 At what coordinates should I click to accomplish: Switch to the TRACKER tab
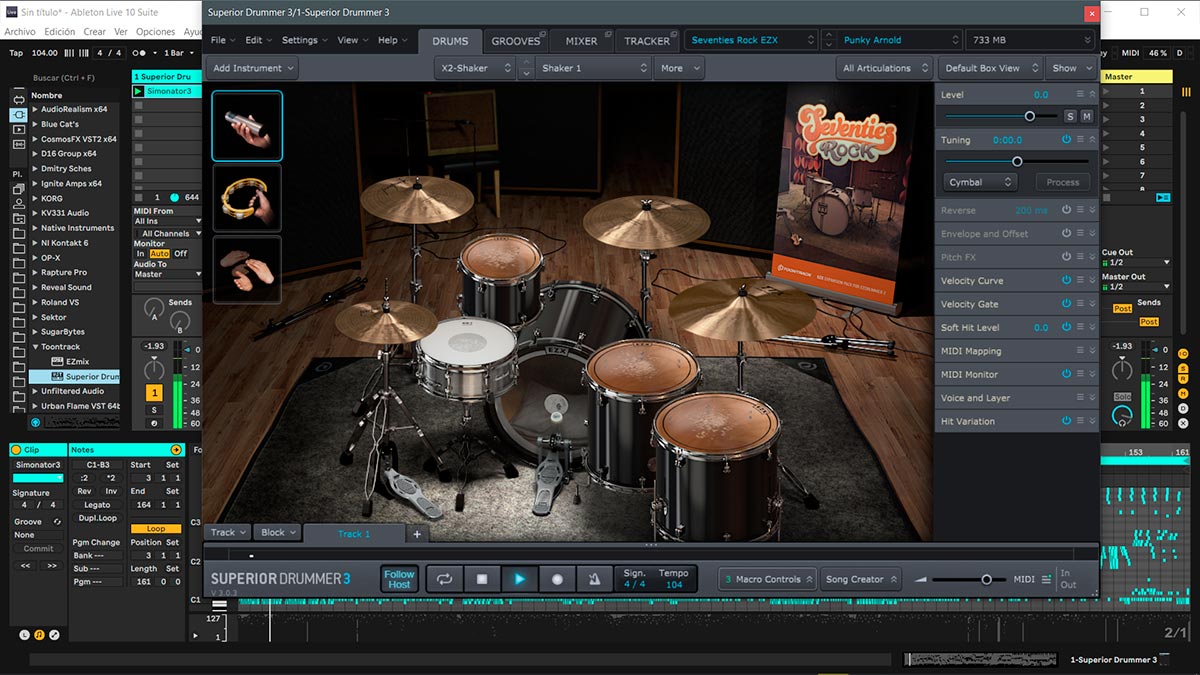click(x=647, y=41)
